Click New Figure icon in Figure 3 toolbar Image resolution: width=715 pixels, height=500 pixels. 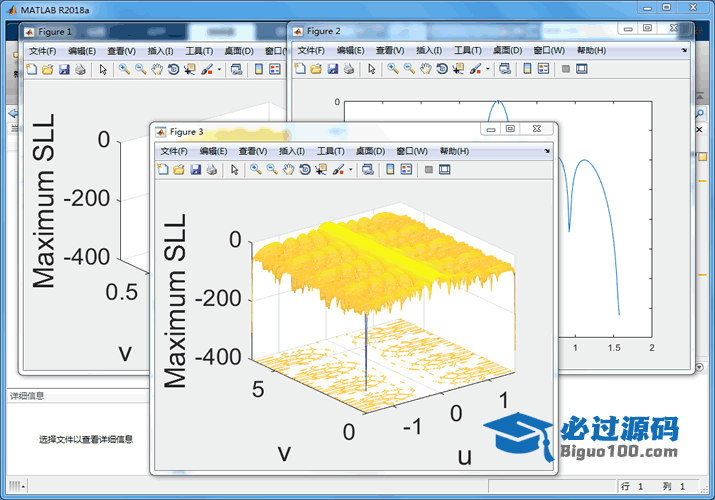163,170
